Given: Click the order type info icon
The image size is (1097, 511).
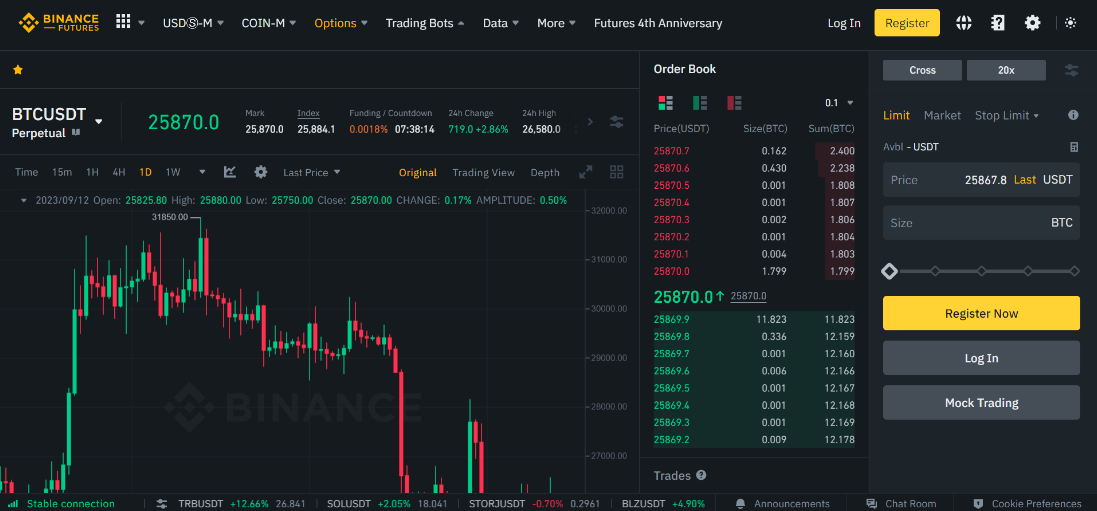Looking at the screenshot, I should point(1073,115).
